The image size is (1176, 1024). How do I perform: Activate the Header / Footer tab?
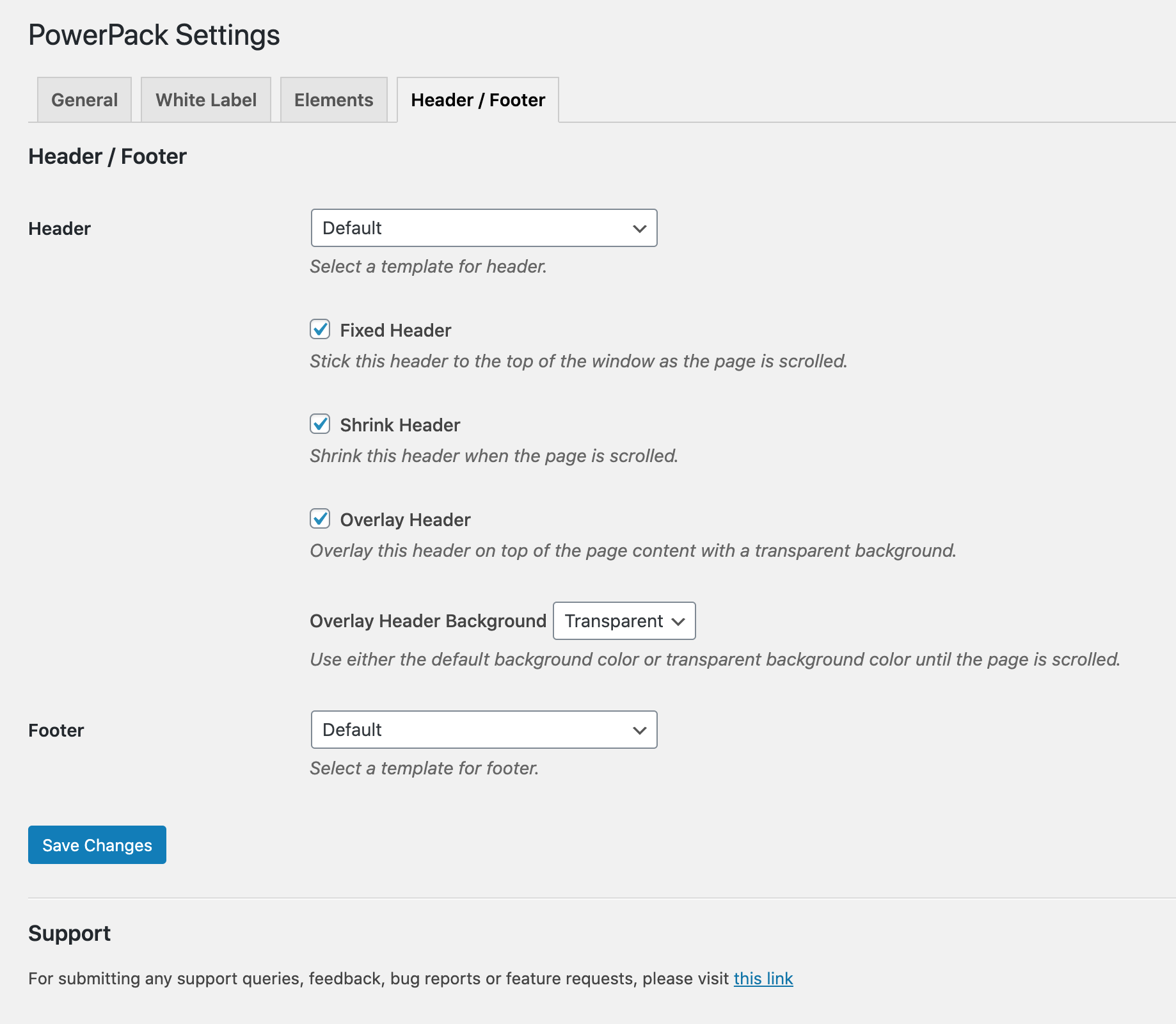pos(477,99)
